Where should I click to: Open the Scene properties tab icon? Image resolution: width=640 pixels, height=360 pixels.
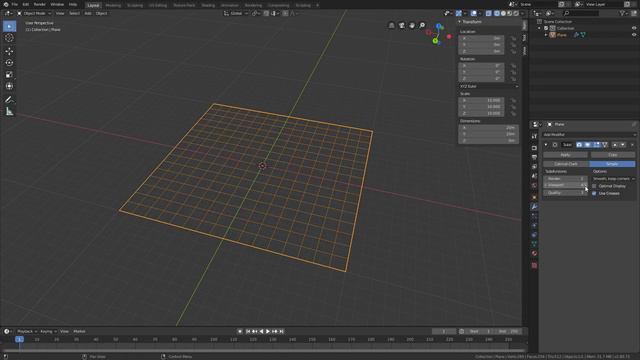(x=534, y=176)
